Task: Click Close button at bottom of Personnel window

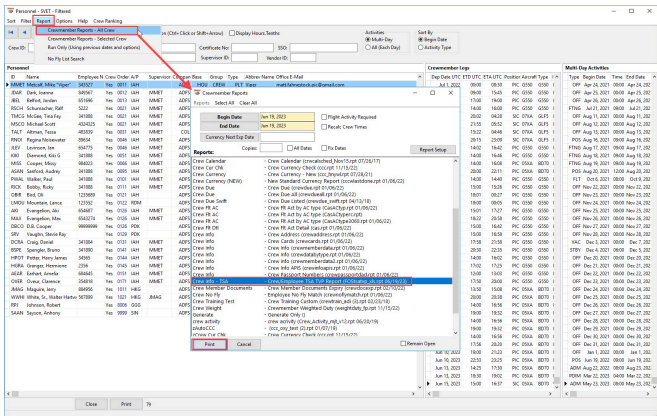Action: click(x=91, y=404)
